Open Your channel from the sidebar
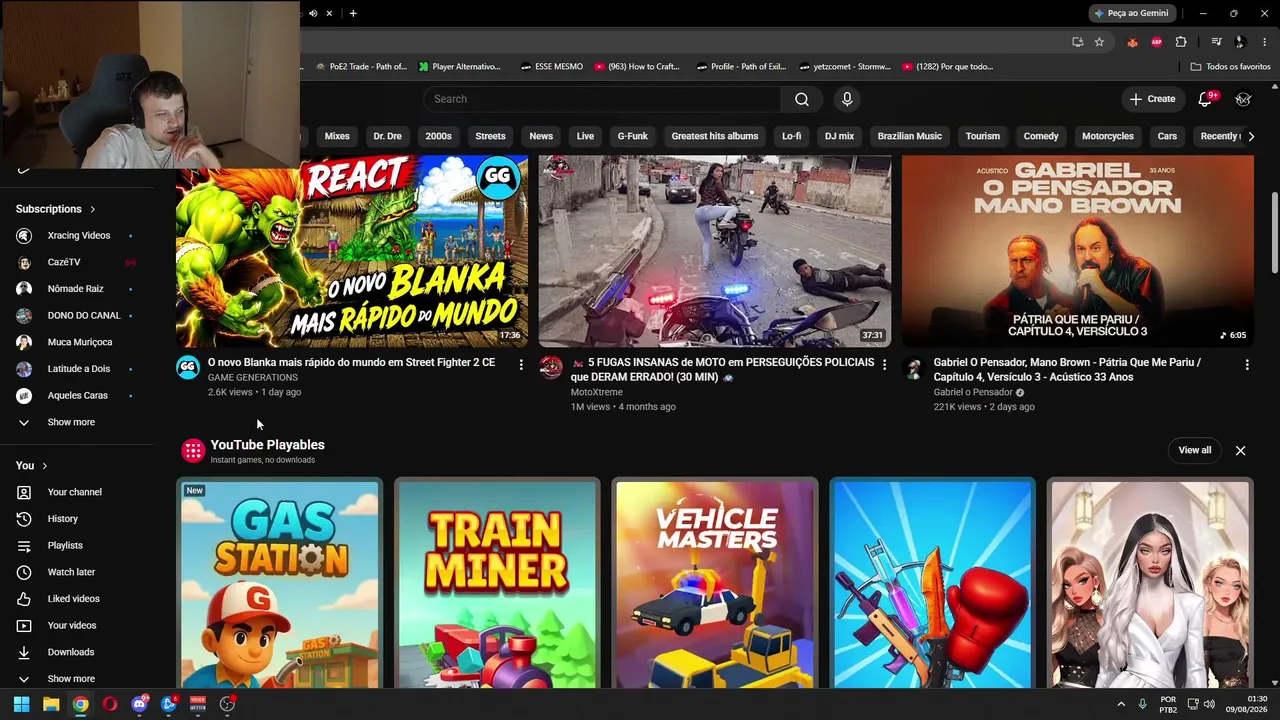 pos(77,492)
